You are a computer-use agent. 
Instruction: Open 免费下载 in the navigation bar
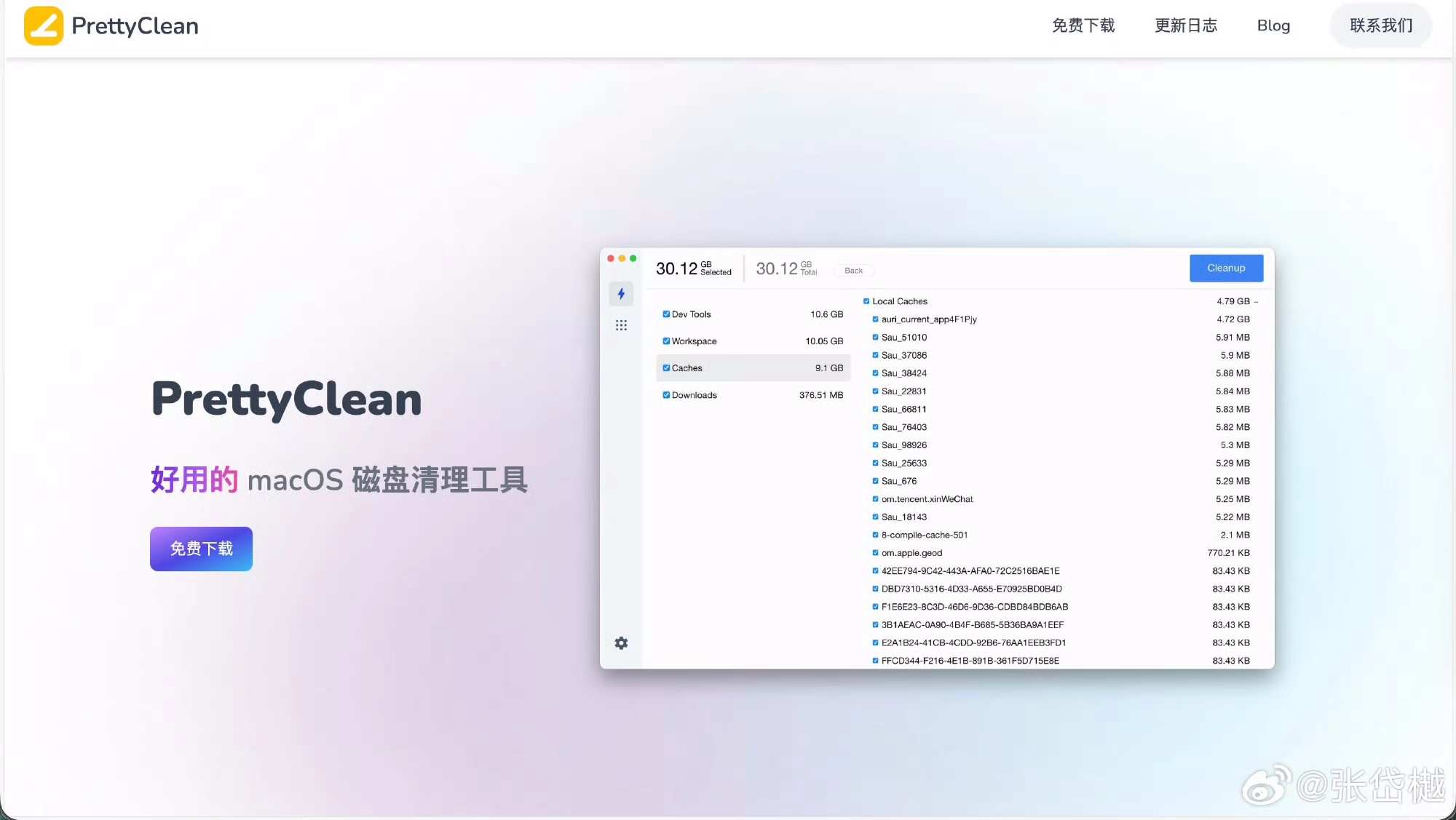[1083, 25]
